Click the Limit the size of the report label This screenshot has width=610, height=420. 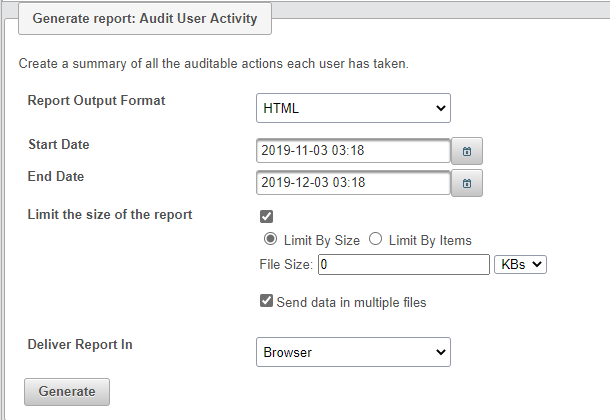pos(110,214)
